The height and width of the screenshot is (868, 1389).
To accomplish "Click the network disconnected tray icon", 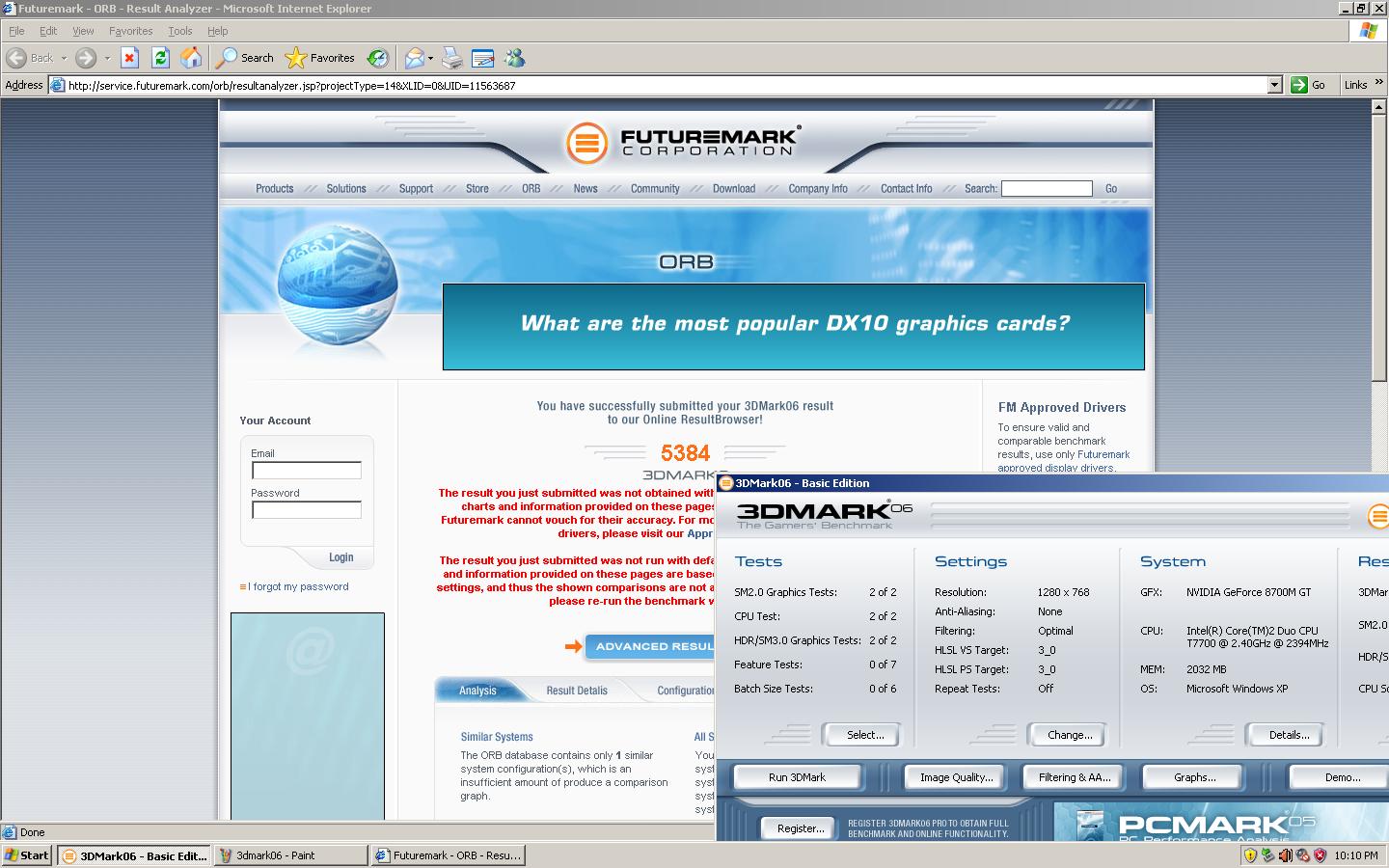I will [1302, 854].
